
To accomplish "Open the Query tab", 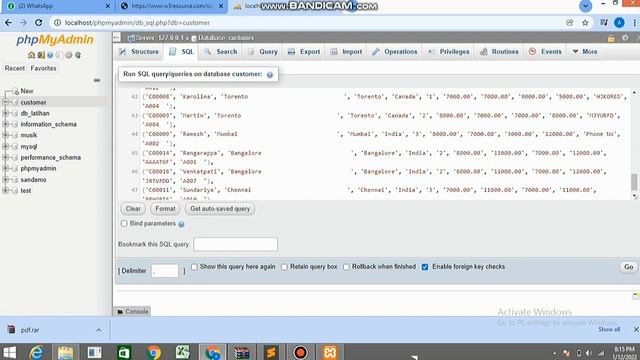I will pos(262,52).
